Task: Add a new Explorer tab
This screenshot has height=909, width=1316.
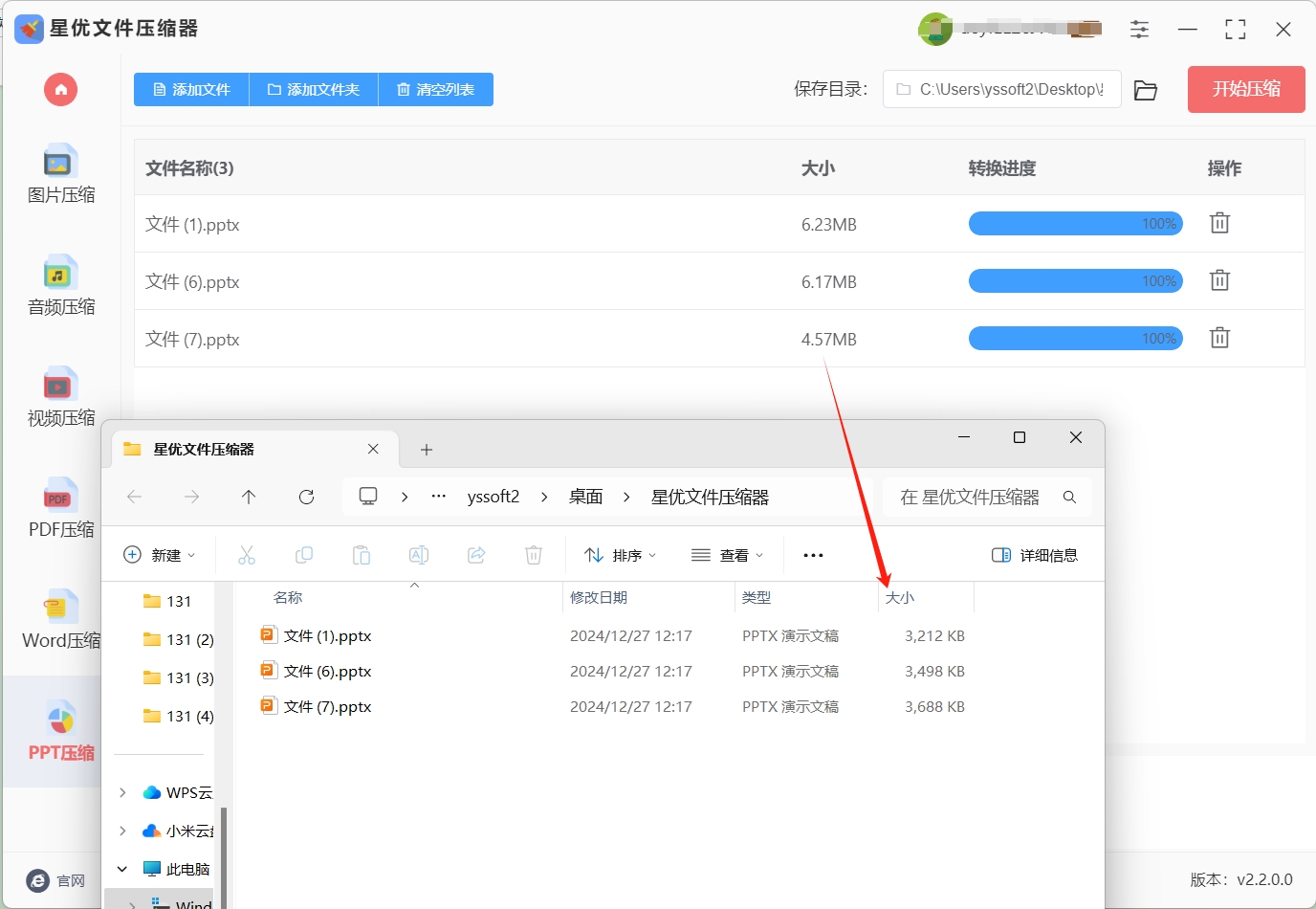Action: pyautogui.click(x=427, y=450)
